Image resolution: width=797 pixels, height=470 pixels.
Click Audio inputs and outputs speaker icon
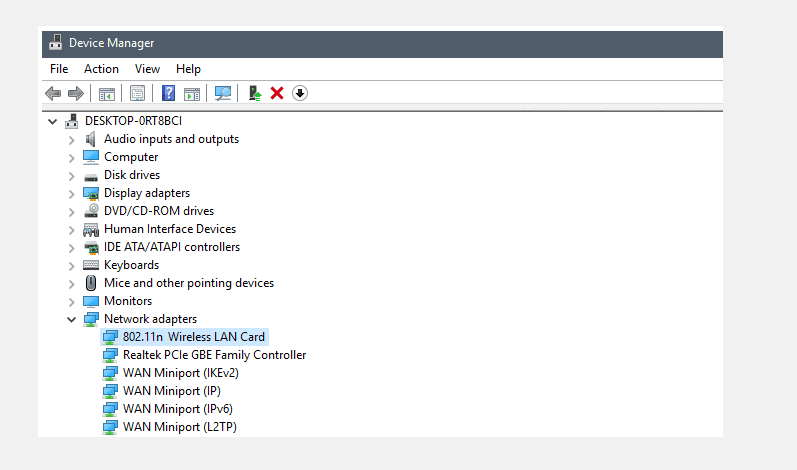click(90, 139)
